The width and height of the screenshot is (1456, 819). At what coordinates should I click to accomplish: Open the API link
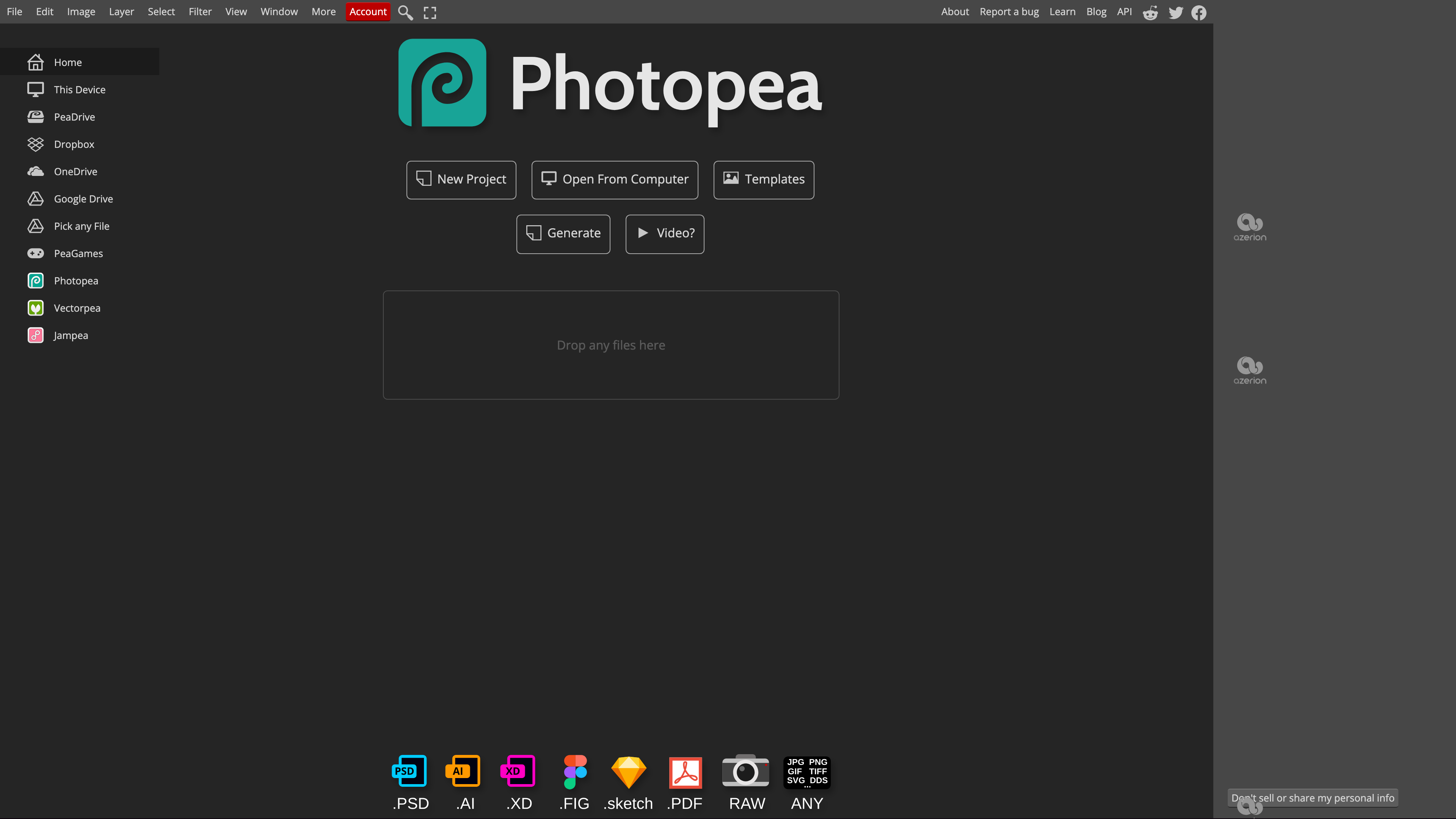1124,12
